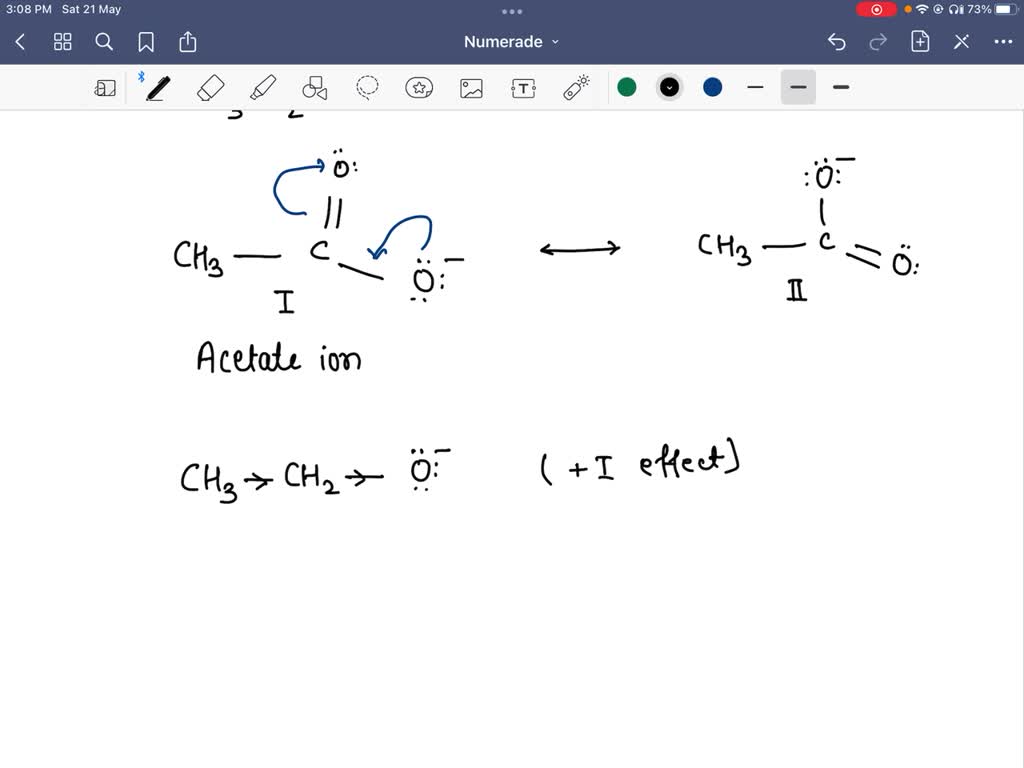Select the Eraser tool
1024x768 pixels.
tap(210, 87)
